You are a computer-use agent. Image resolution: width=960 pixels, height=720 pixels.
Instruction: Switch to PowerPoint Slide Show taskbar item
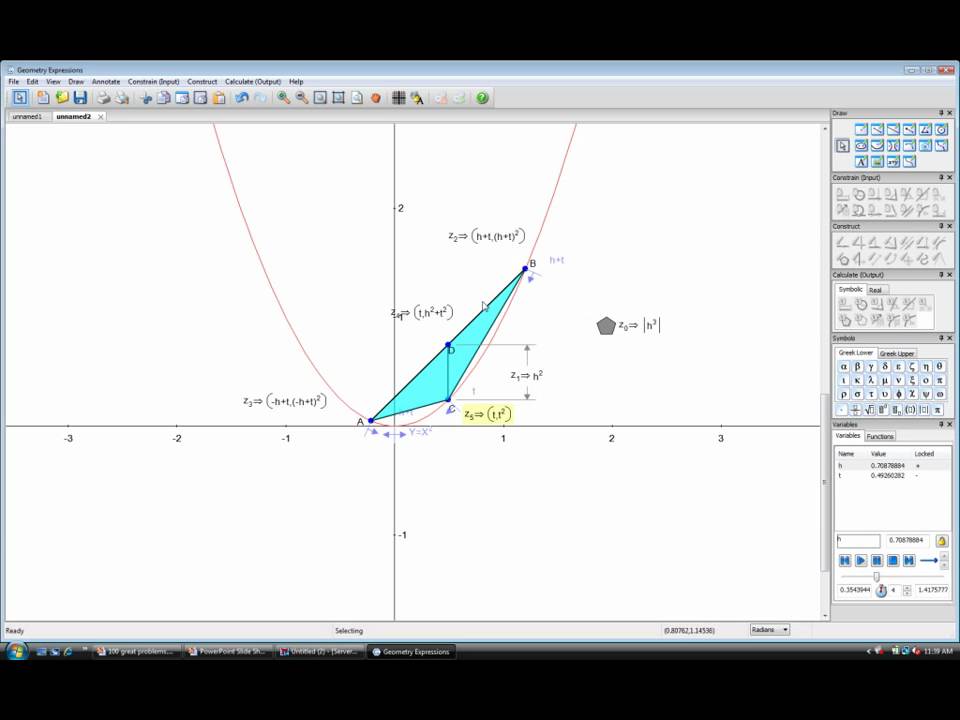[x=227, y=651]
